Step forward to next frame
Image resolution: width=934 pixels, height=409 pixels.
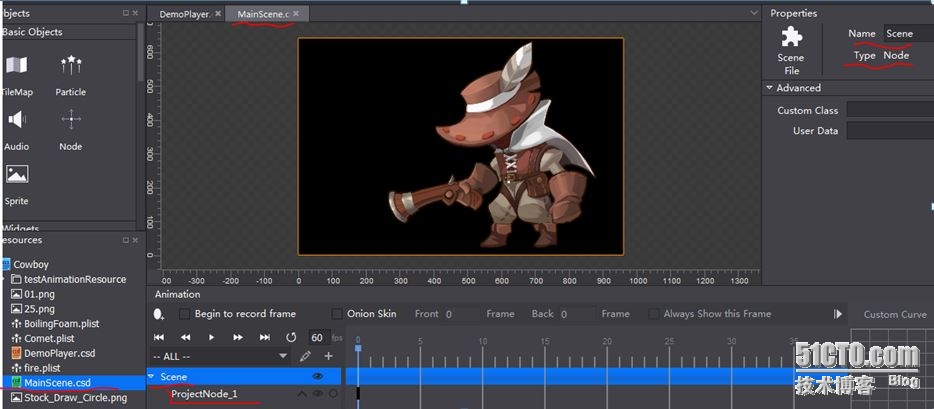238,338
